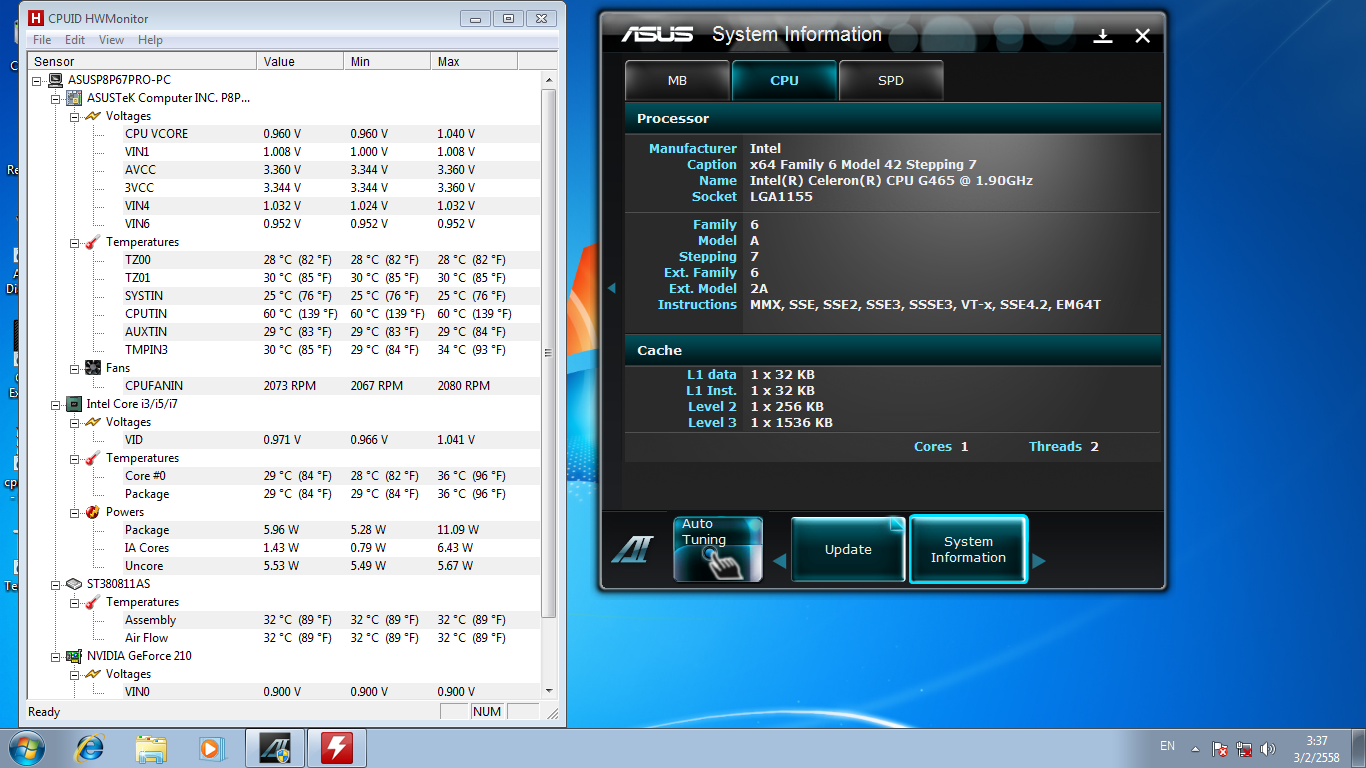1366x768 pixels.
Task: Click the Value column header
Action: point(300,61)
